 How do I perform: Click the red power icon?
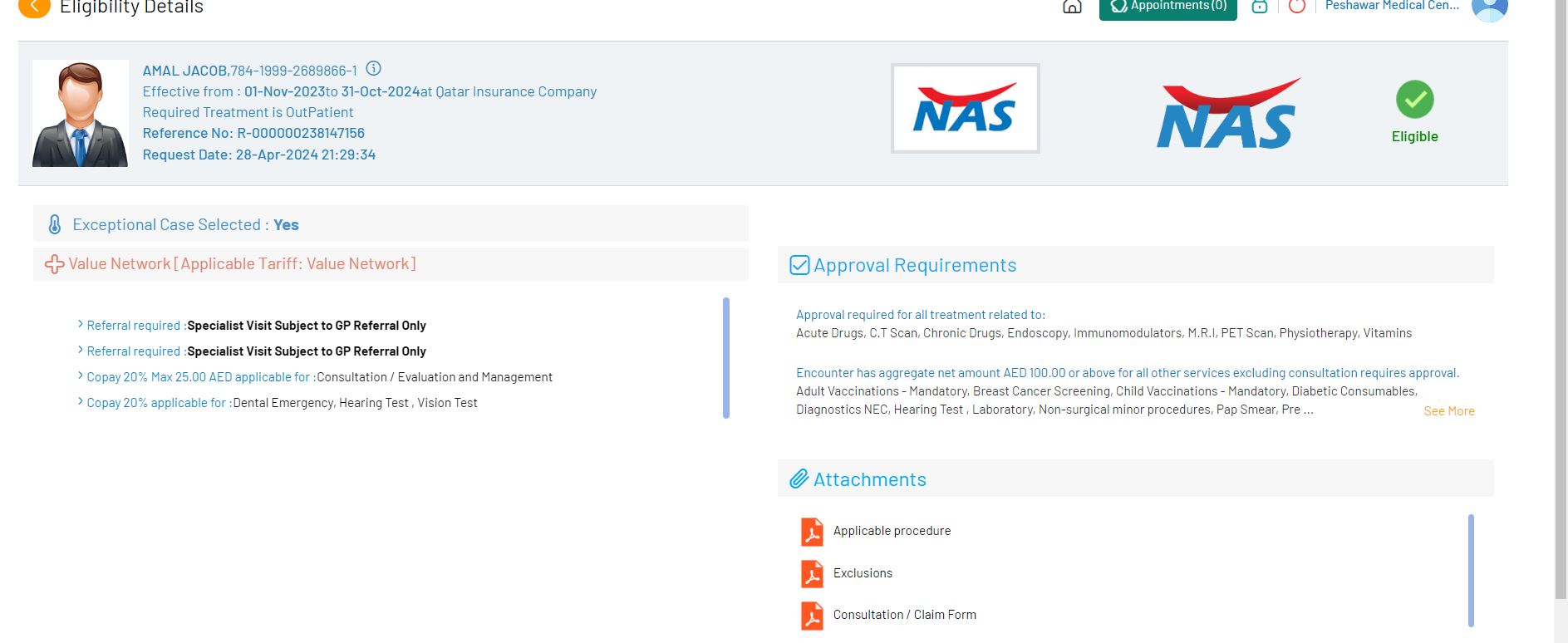point(1297,7)
